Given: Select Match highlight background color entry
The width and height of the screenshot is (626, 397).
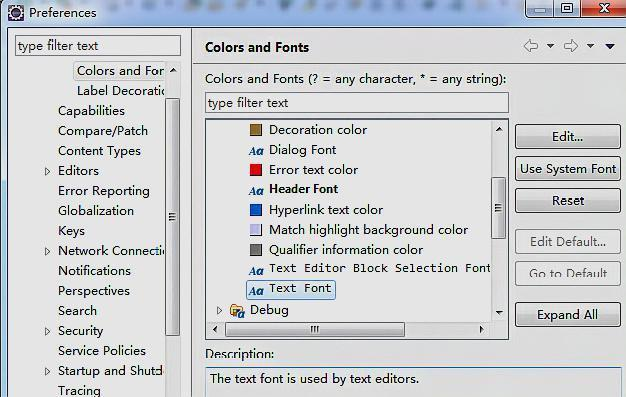Looking at the screenshot, I should [x=368, y=230].
